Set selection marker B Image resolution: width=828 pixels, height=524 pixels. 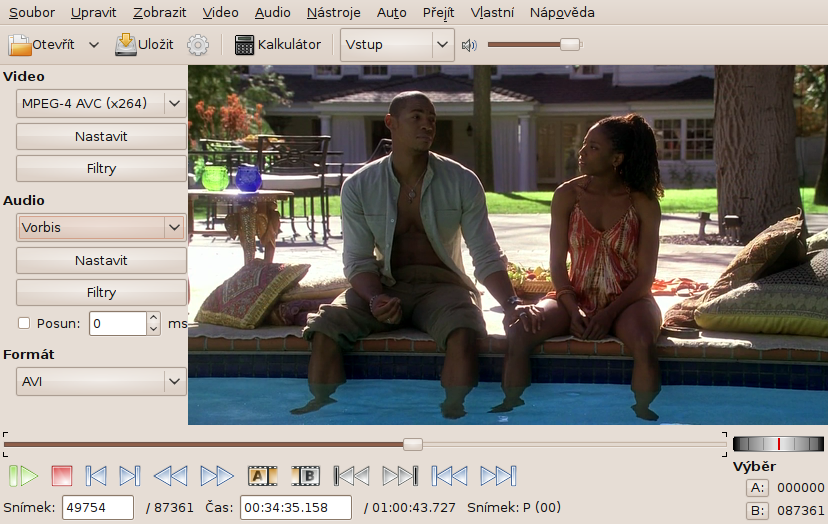click(306, 476)
